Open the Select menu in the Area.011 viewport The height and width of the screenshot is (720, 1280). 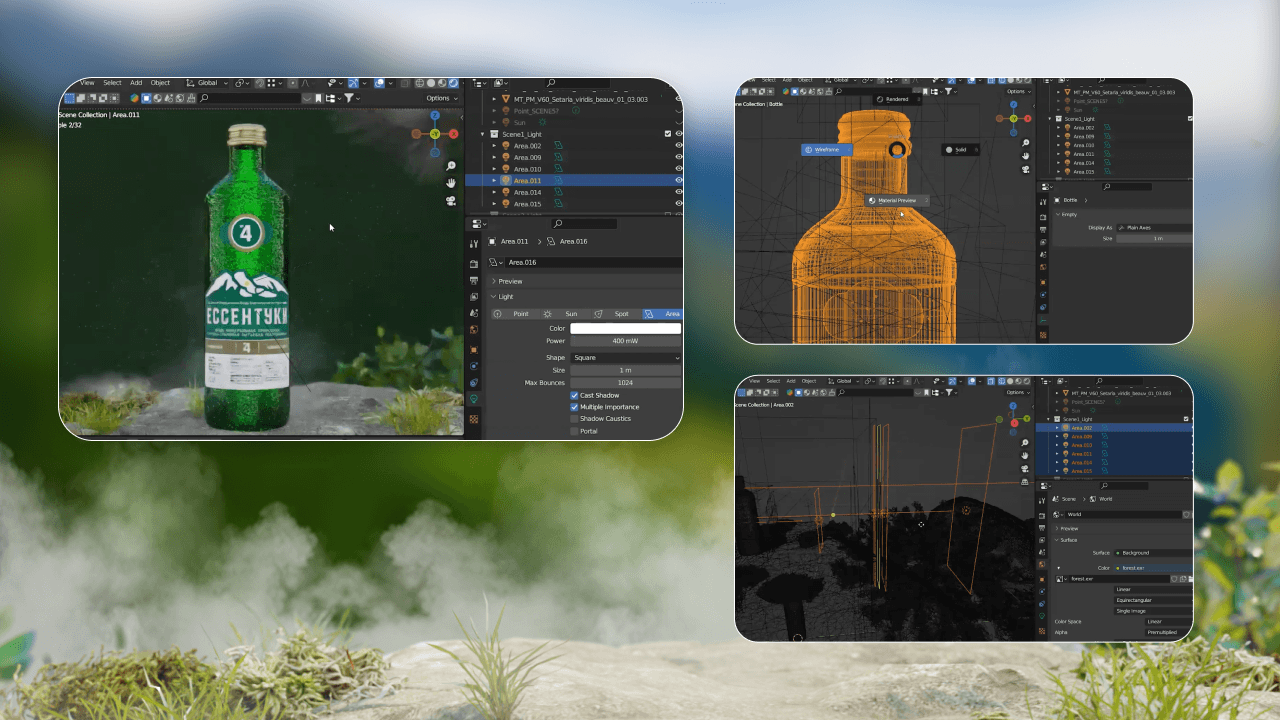coord(112,83)
